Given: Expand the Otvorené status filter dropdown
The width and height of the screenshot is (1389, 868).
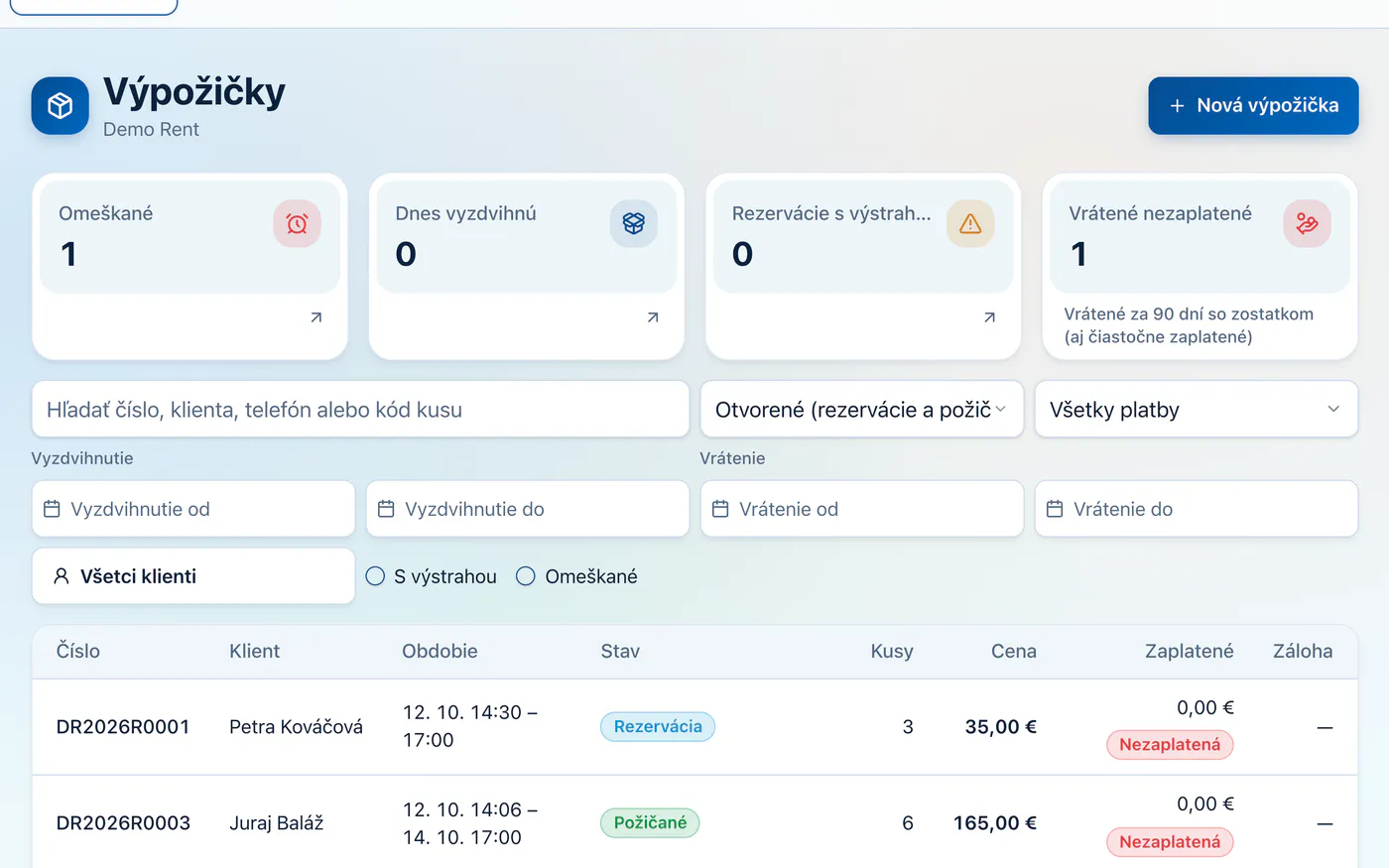Looking at the screenshot, I should coord(862,410).
